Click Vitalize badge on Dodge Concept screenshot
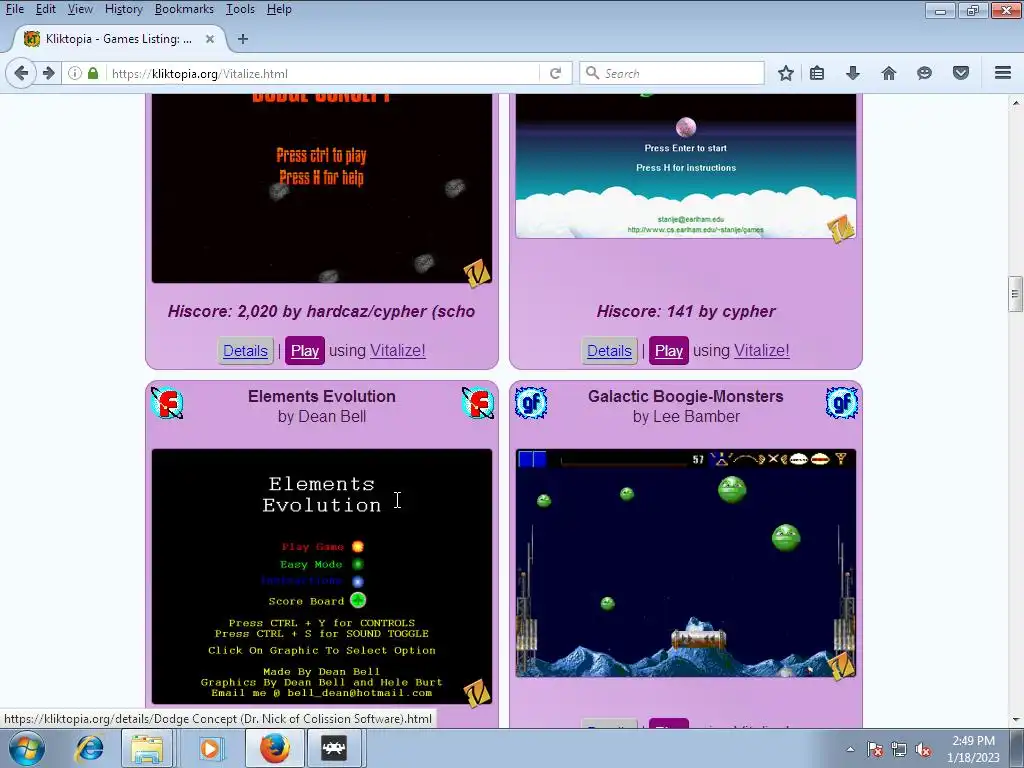The width and height of the screenshot is (1024, 768). click(x=477, y=273)
